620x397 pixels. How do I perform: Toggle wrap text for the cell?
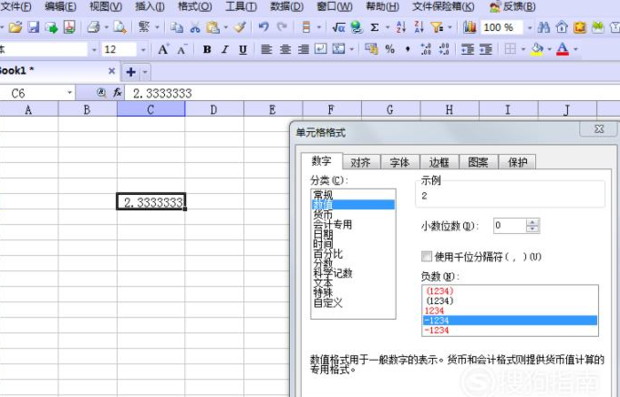pyautogui.click(x=321, y=49)
